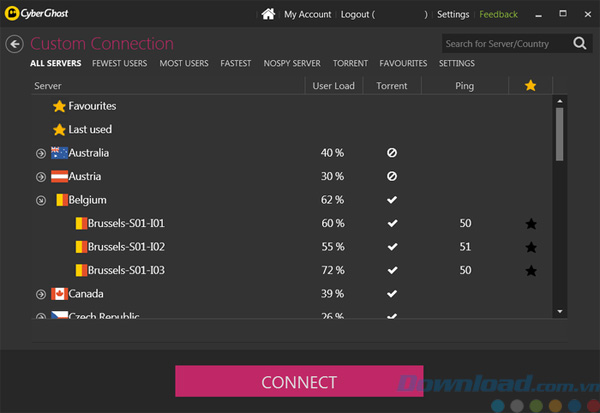
Task: Open the SETTINGS tab under Custom Connection
Action: 457,63
